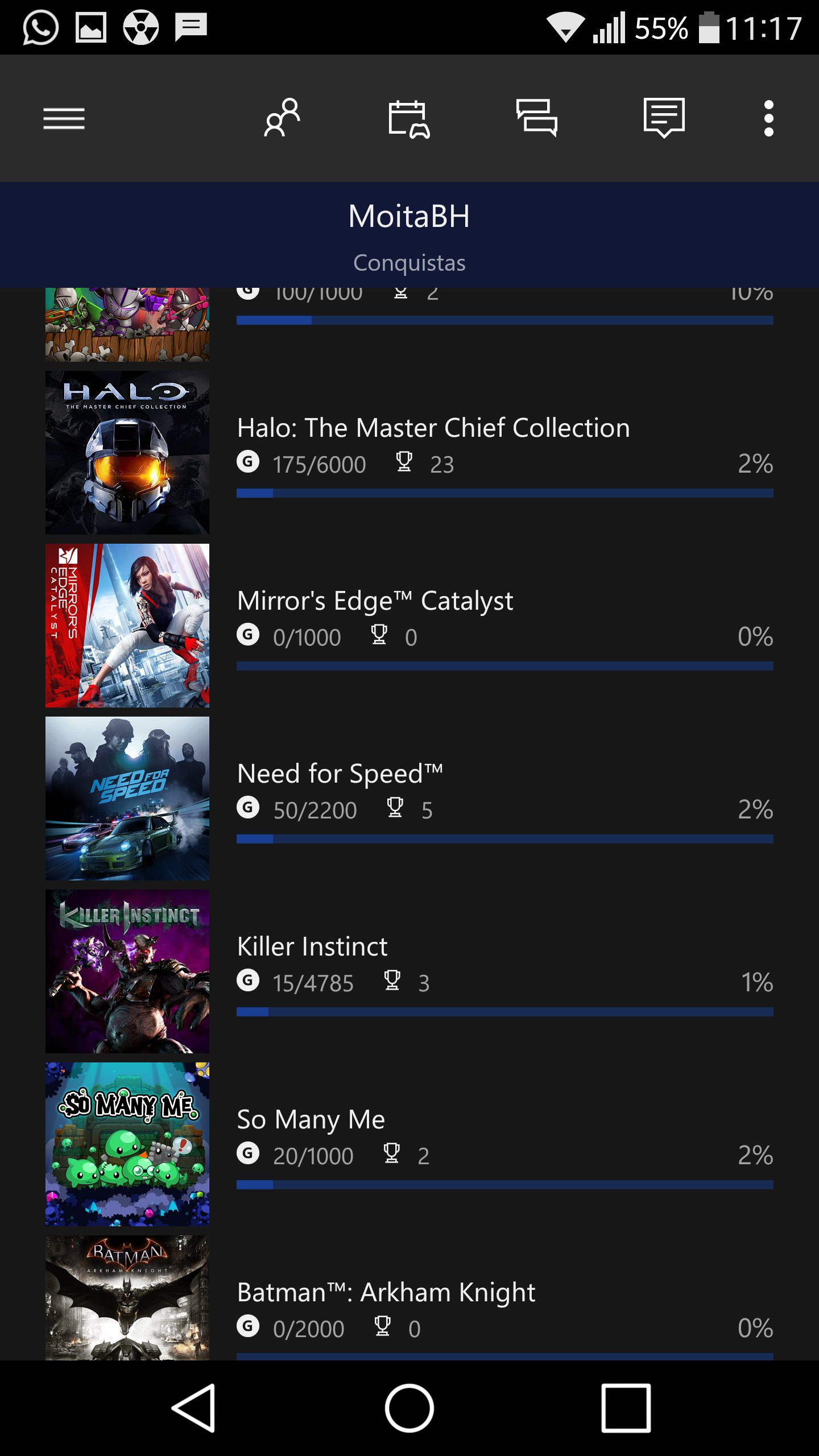This screenshot has width=819, height=1456.
Task: Select Mirror's Edge Catalyst game title
Action: pos(375,601)
